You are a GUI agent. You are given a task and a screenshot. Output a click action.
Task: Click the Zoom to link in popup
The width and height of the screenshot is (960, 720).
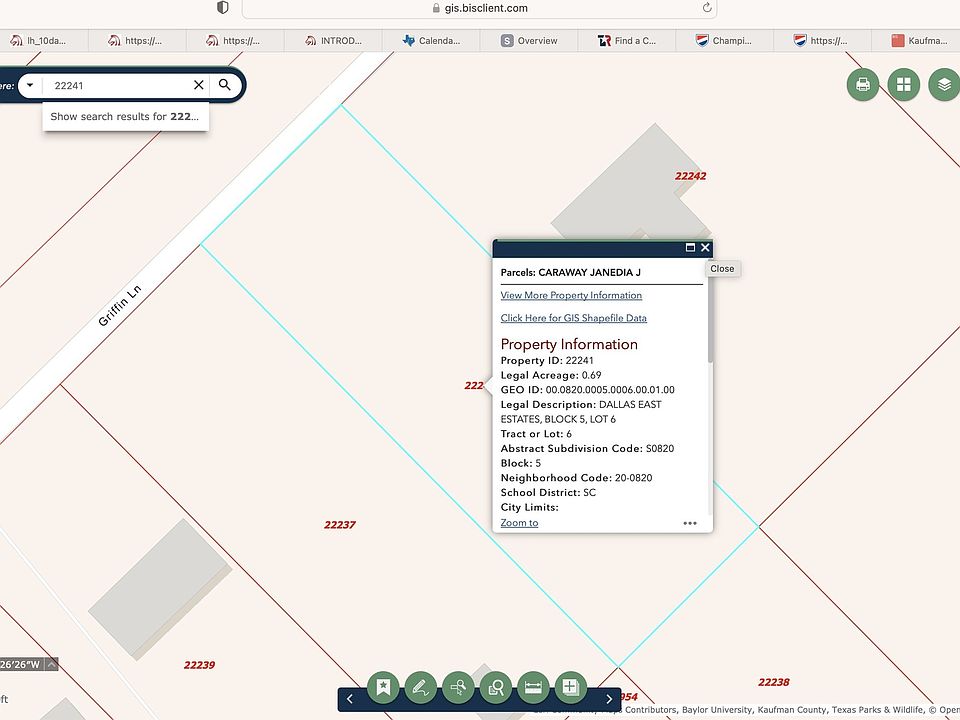pos(519,523)
